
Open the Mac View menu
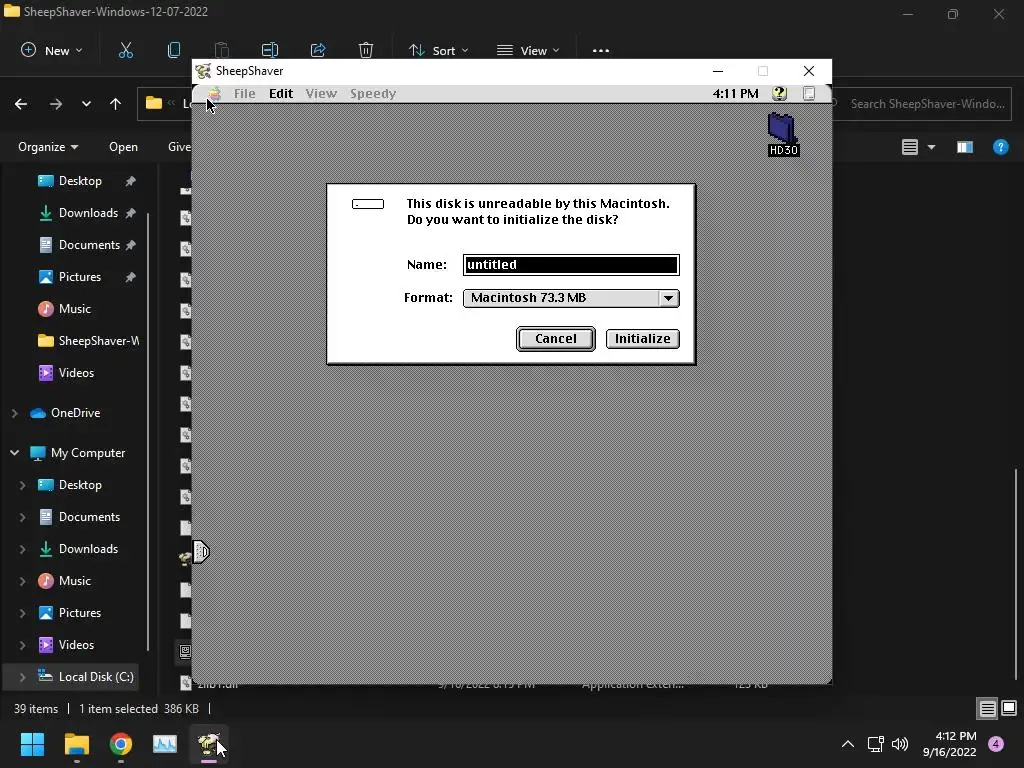tap(321, 93)
